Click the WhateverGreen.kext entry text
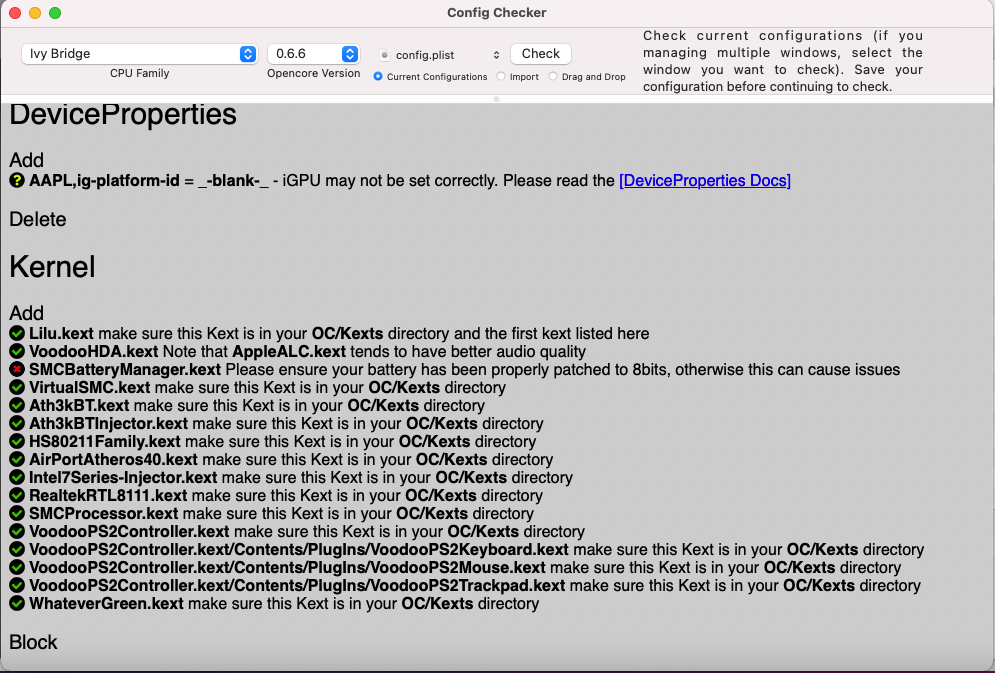This screenshot has height=673, width=995. pos(284,603)
